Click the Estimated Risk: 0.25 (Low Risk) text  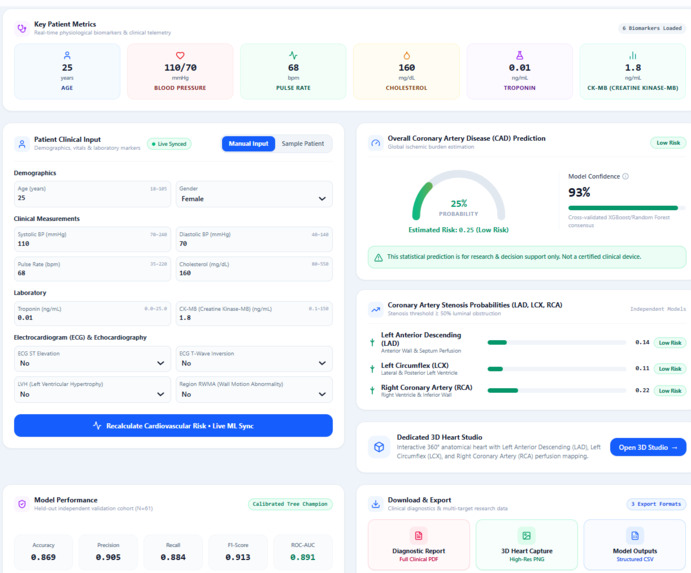(458, 230)
